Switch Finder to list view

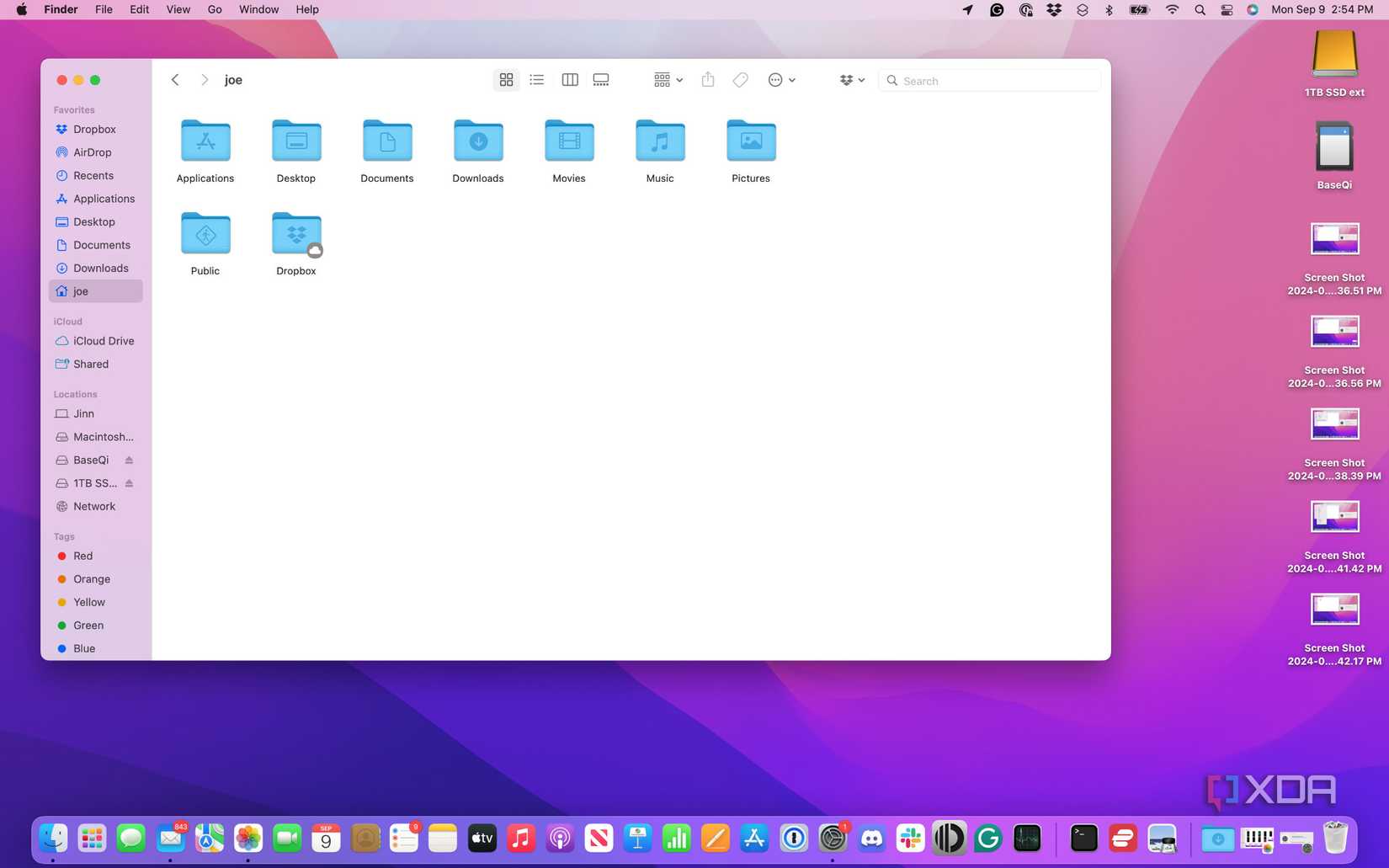537,80
